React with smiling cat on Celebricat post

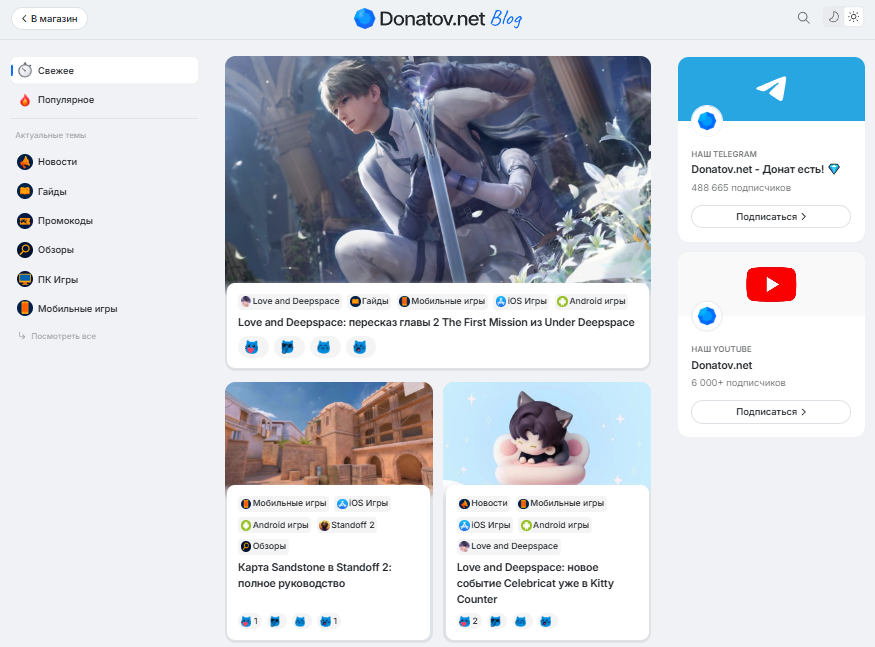pyautogui.click(x=521, y=621)
